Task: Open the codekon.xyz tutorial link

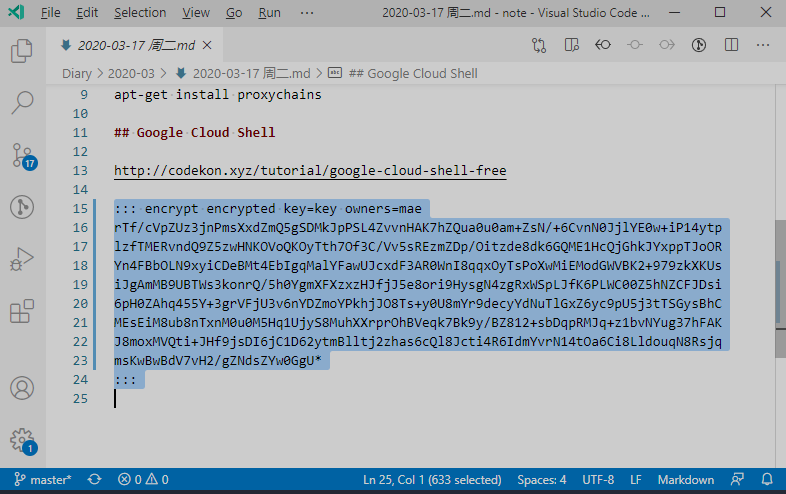Action: pyautogui.click(x=310, y=171)
